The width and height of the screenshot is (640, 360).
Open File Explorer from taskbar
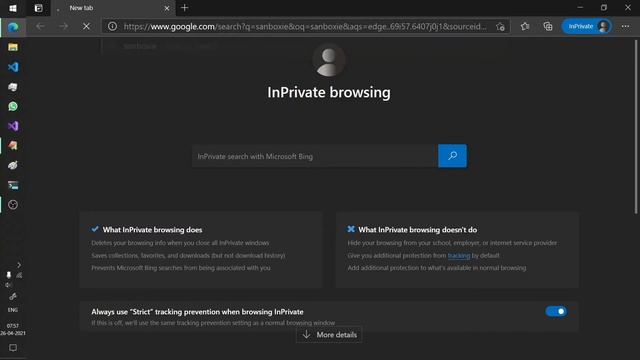pyautogui.click(x=13, y=47)
